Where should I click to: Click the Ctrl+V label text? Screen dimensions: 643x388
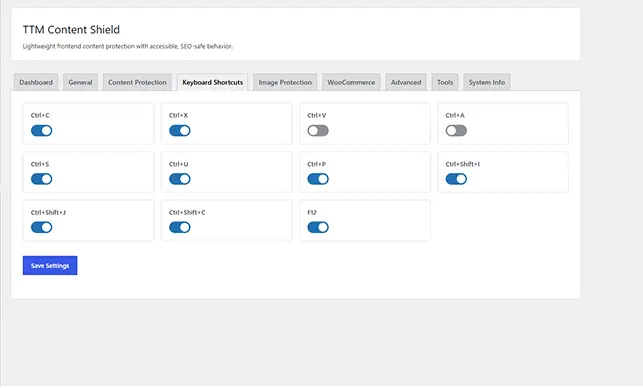tap(317, 116)
